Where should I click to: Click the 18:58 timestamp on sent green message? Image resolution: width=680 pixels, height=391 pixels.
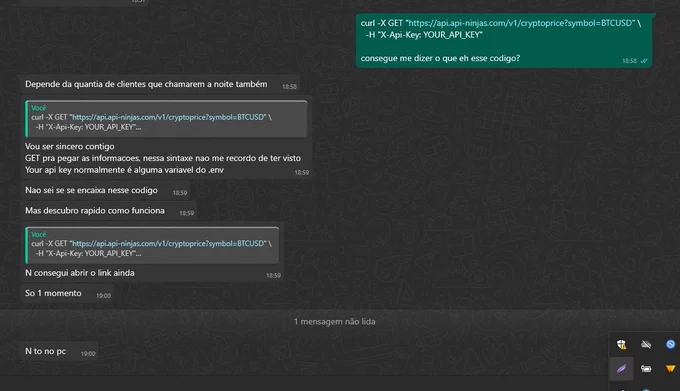pos(629,61)
